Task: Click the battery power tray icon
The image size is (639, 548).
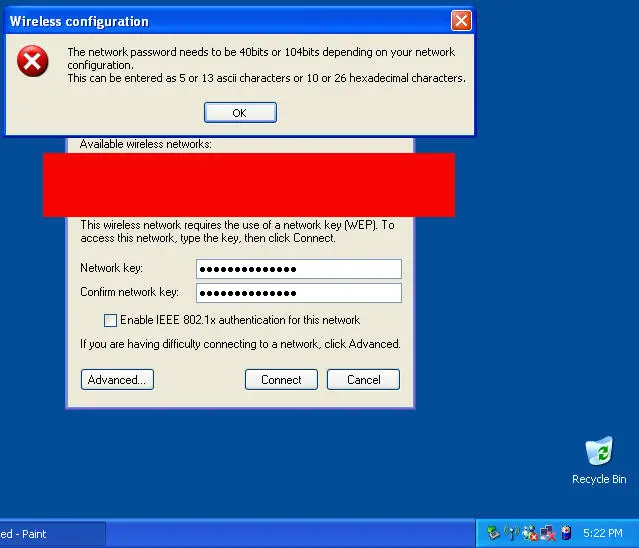Action: pyautogui.click(x=566, y=533)
